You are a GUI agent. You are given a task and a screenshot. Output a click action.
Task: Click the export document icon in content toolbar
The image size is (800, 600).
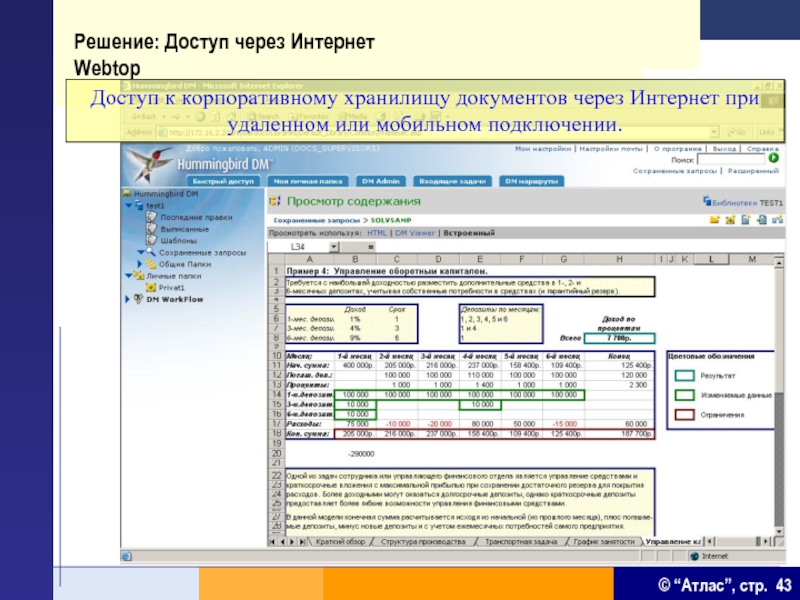point(761,220)
